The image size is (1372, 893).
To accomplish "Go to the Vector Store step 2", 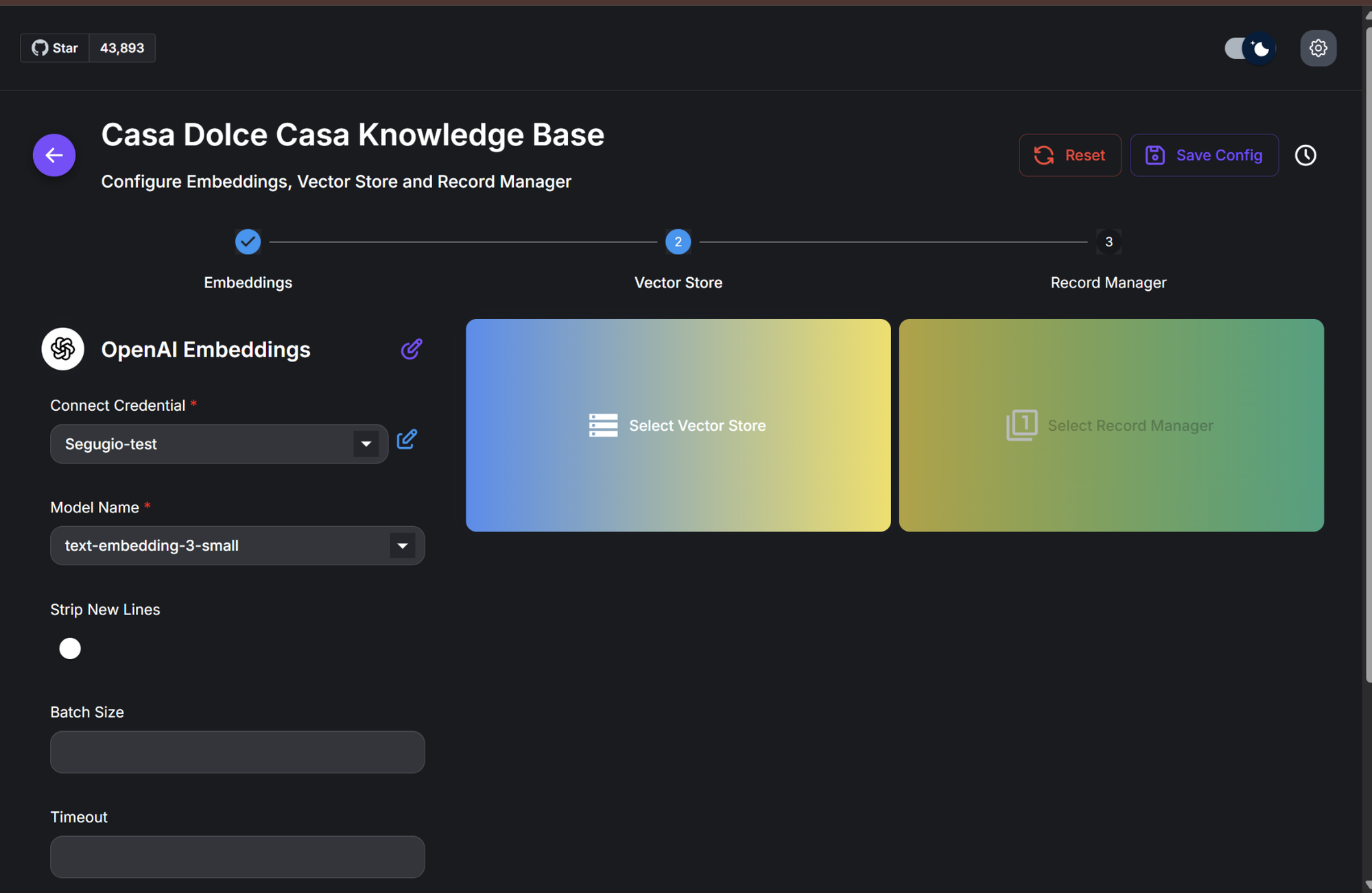I will [x=678, y=241].
